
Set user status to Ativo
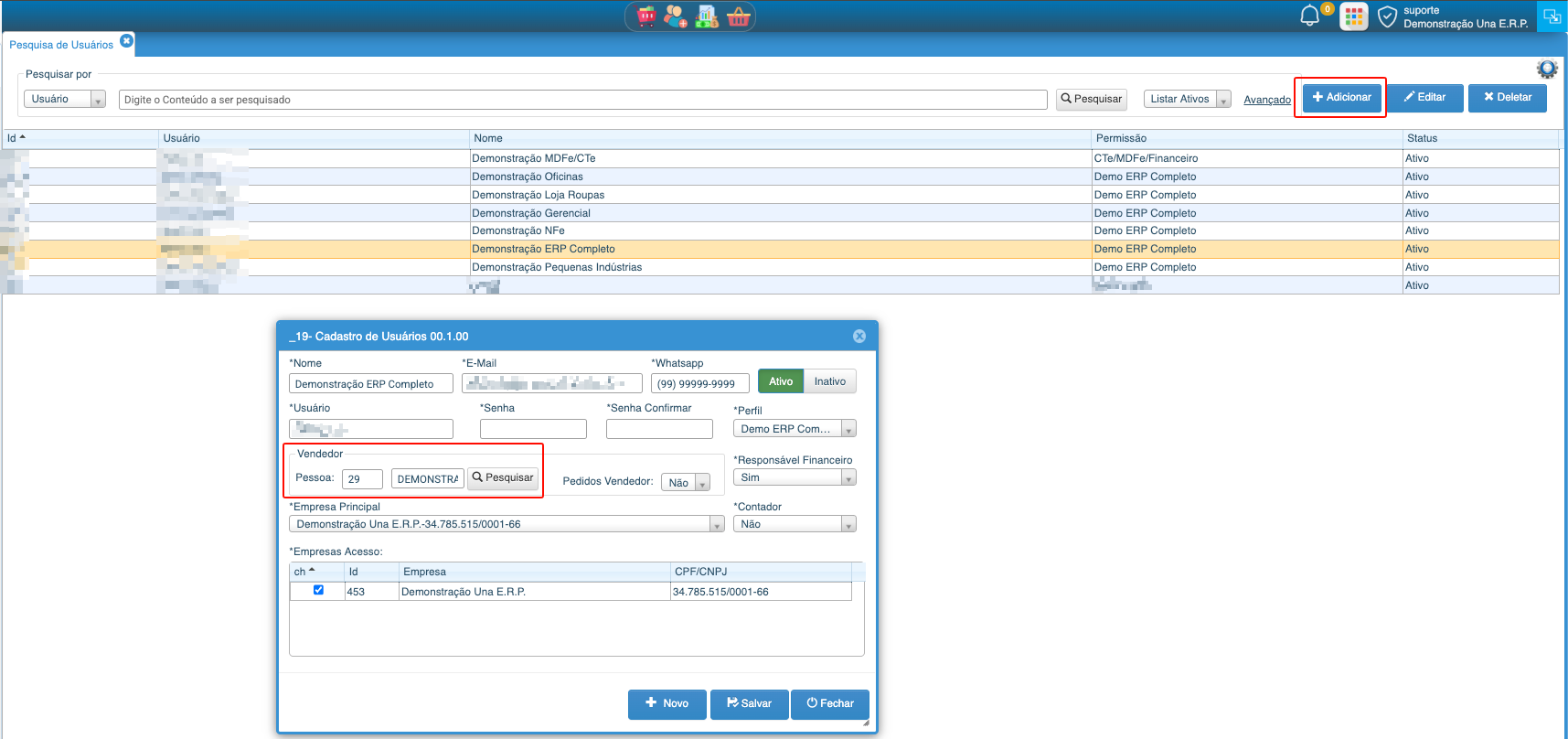pyautogui.click(x=781, y=381)
